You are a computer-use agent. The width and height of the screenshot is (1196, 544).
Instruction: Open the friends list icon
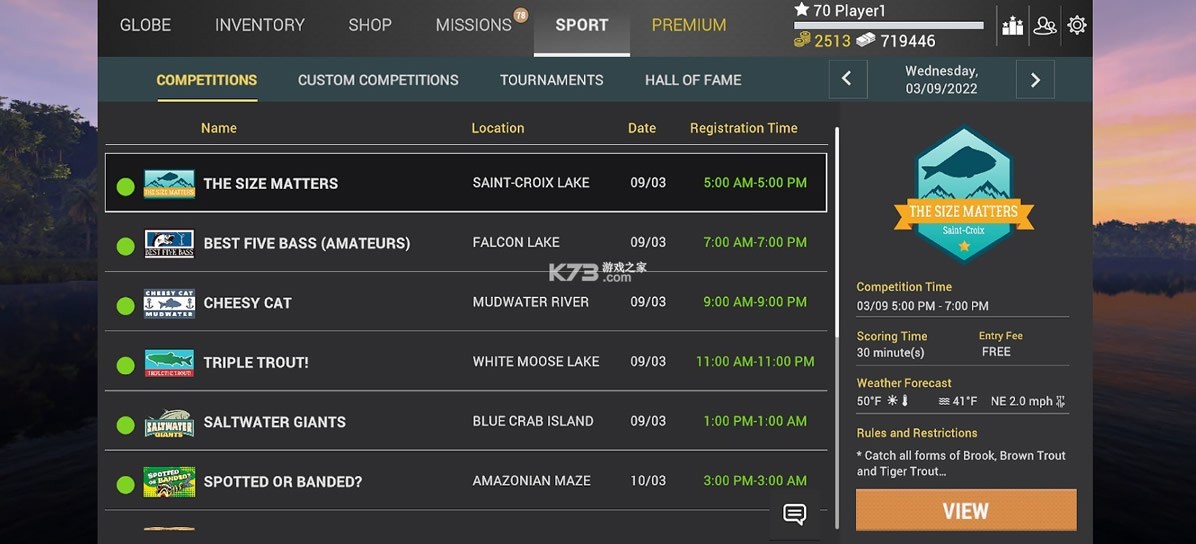[1045, 26]
